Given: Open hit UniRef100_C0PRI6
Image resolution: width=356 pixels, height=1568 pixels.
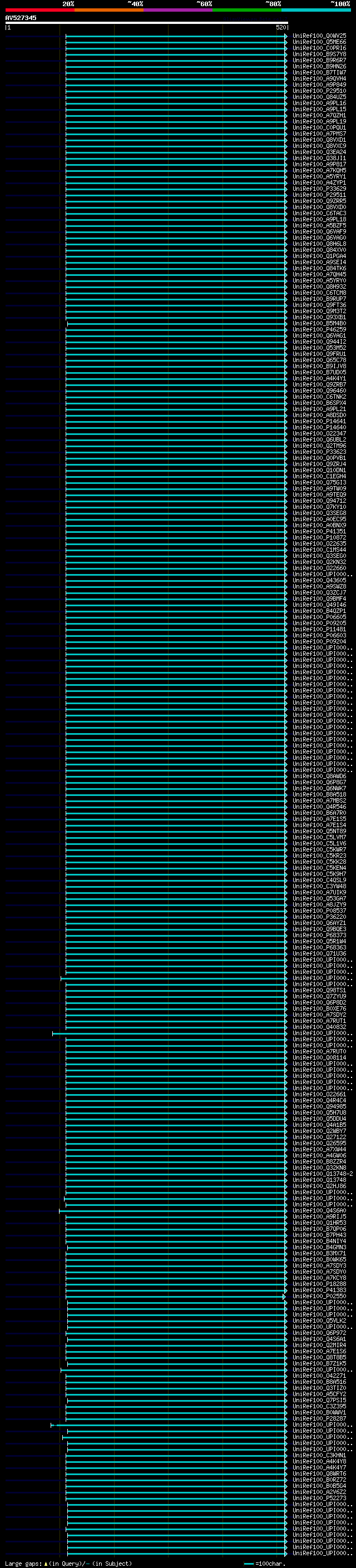Looking at the screenshot, I should coord(319,48).
